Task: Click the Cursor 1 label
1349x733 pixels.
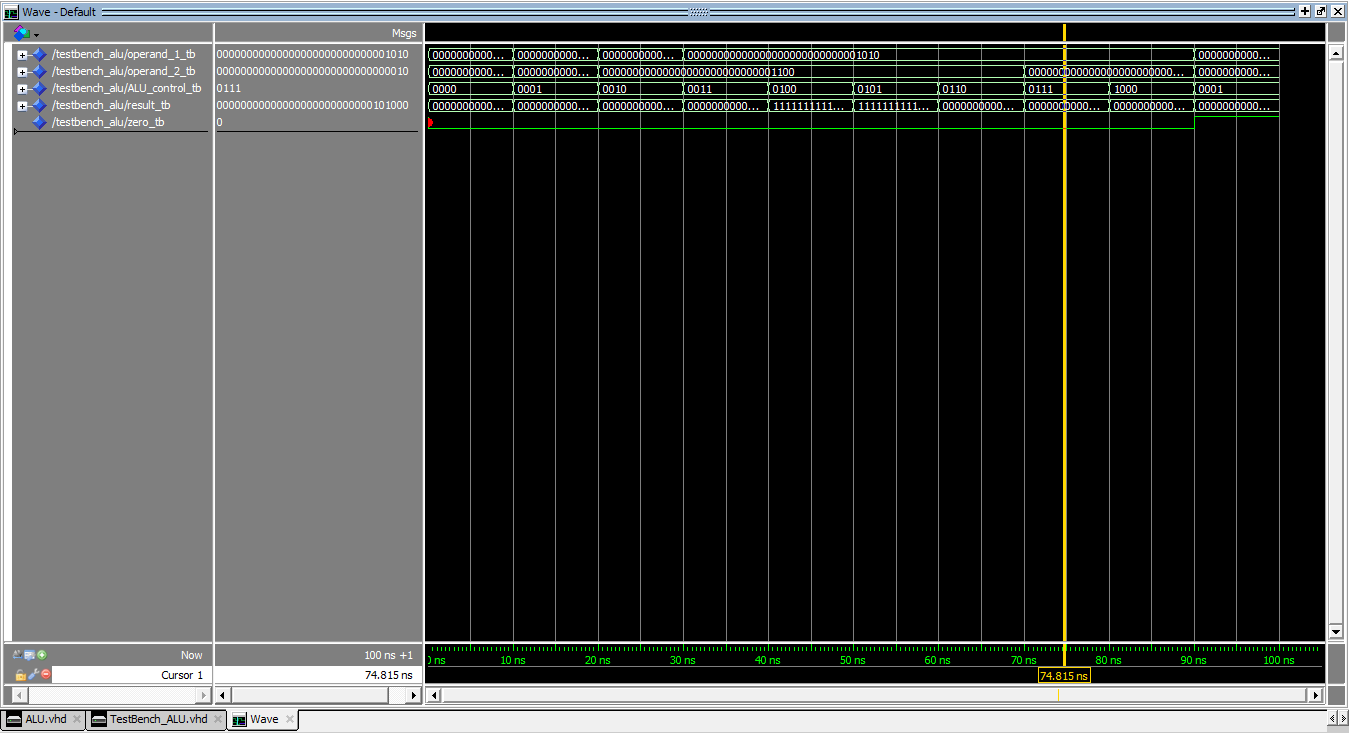Action: [181, 674]
